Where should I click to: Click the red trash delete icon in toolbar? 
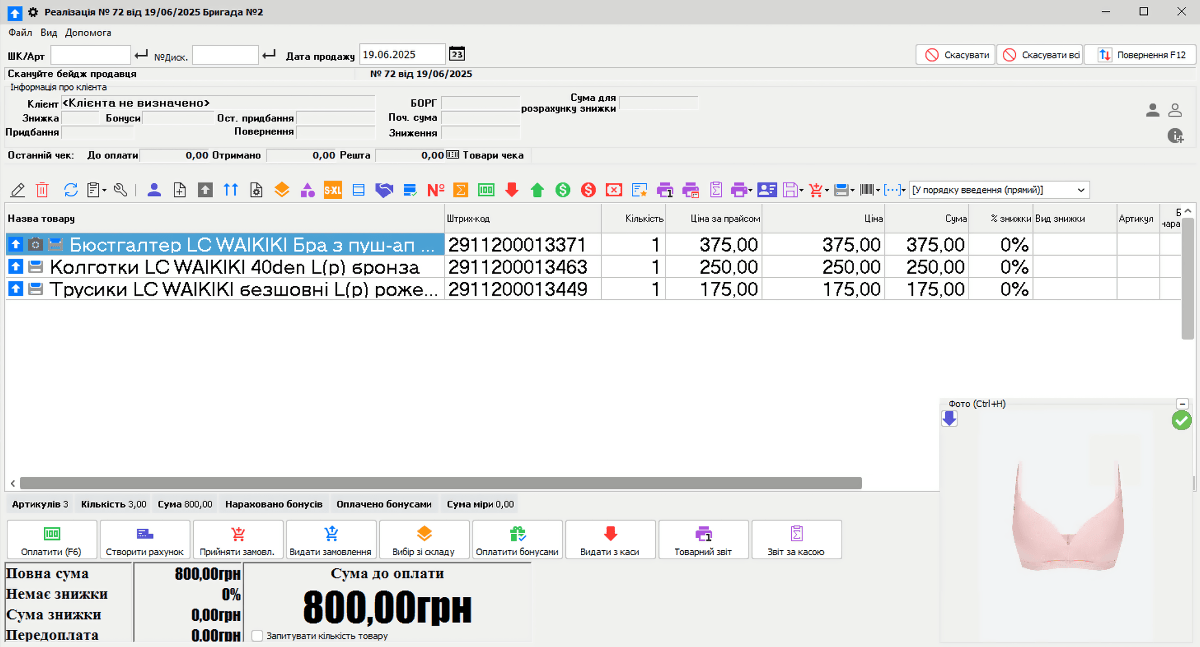pyautogui.click(x=43, y=190)
